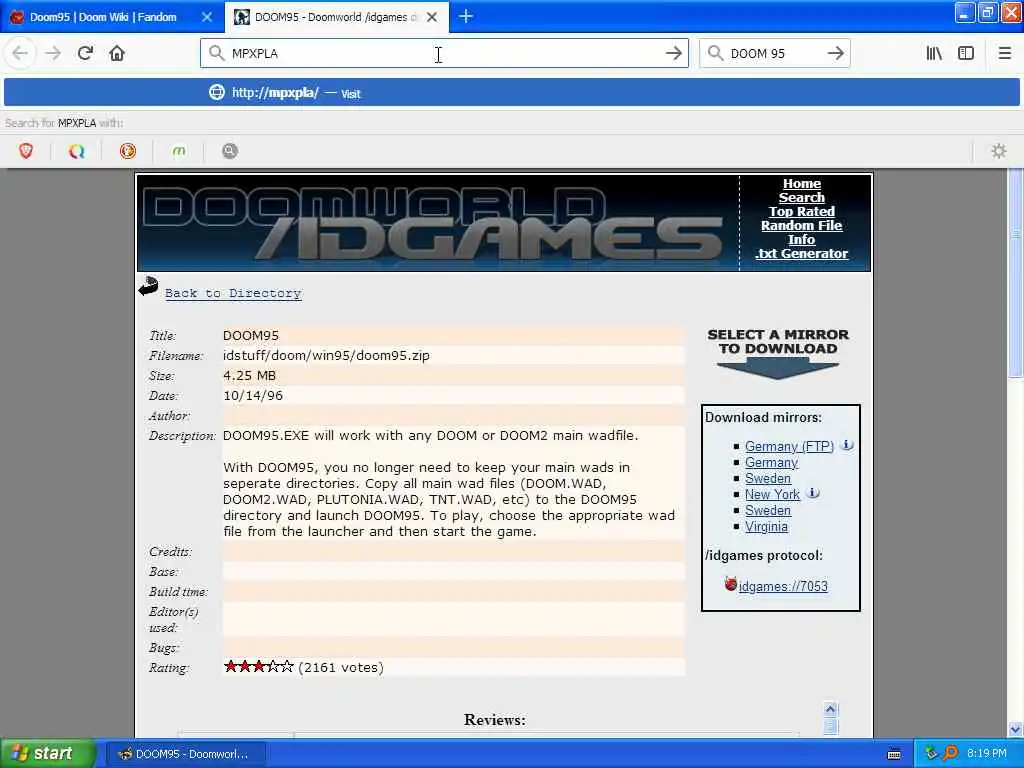The image size is (1024, 768).
Task: Search MPXPLA with the green m engine
Action: 178,151
